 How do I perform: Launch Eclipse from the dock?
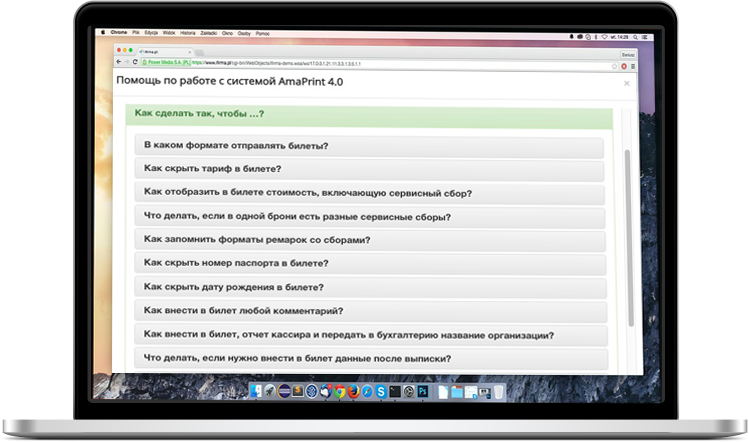tap(284, 391)
